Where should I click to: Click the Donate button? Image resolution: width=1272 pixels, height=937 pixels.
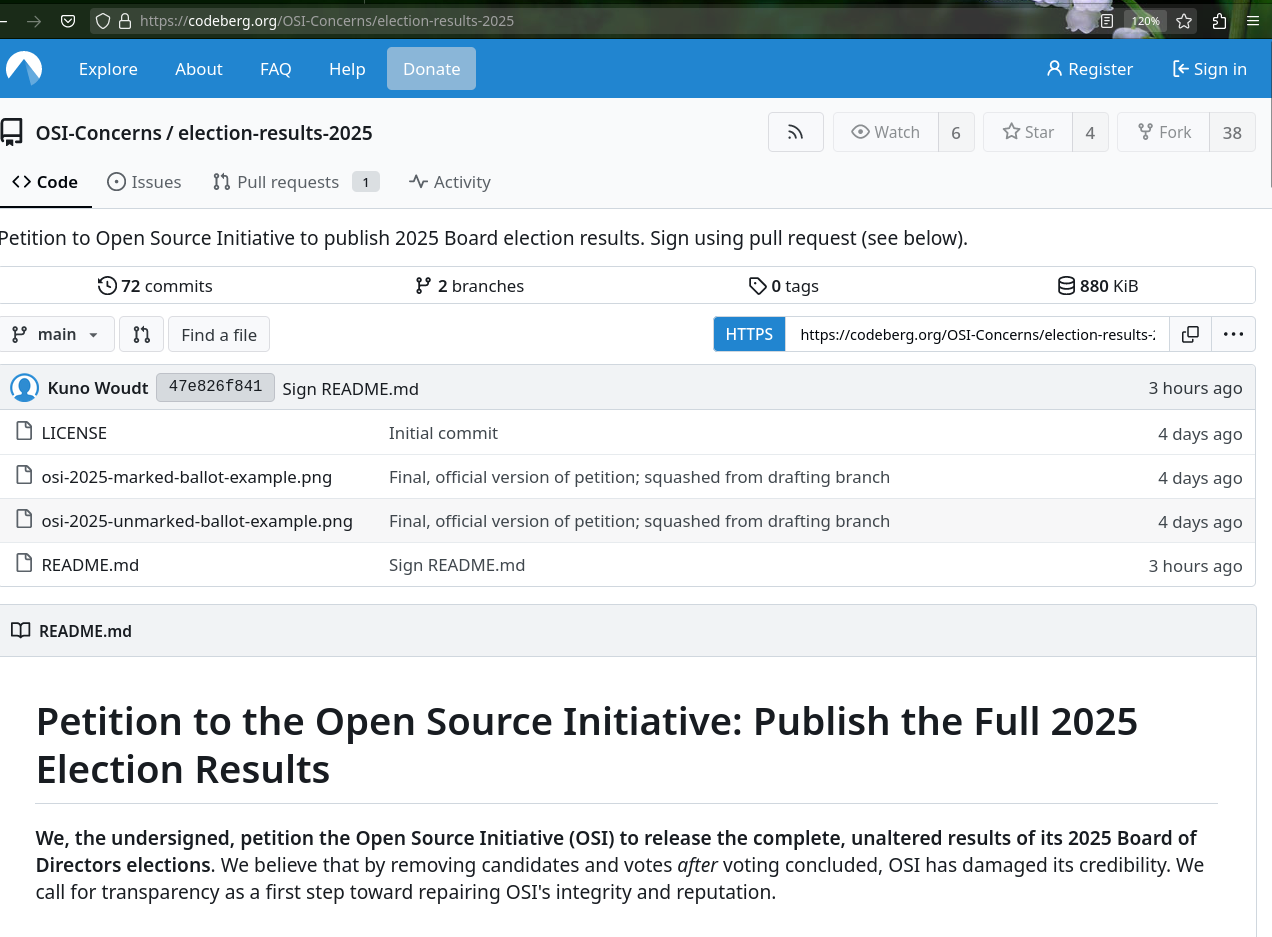[x=432, y=69]
